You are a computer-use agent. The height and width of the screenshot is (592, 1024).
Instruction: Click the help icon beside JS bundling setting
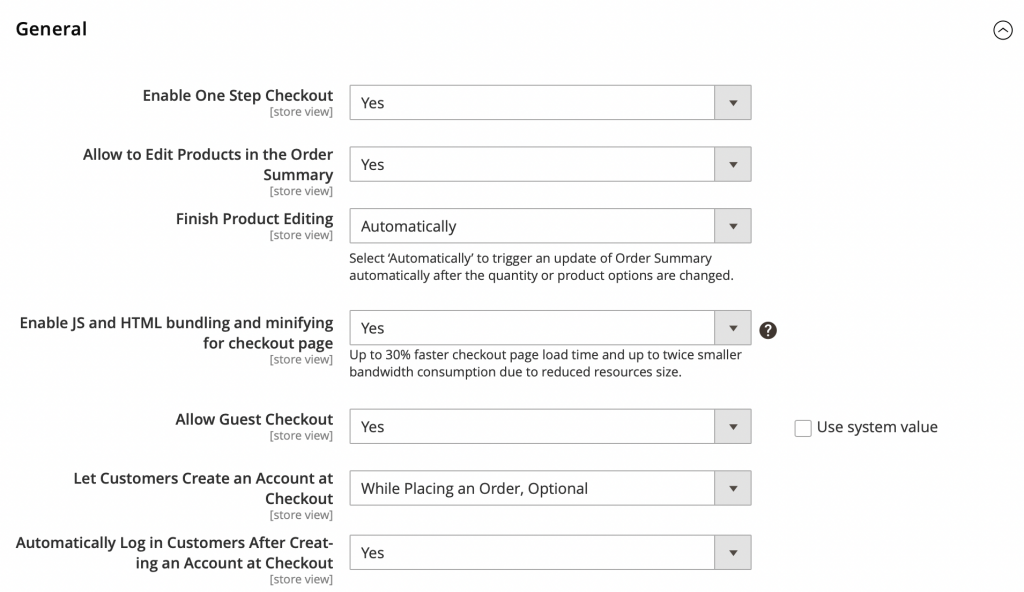(x=768, y=328)
